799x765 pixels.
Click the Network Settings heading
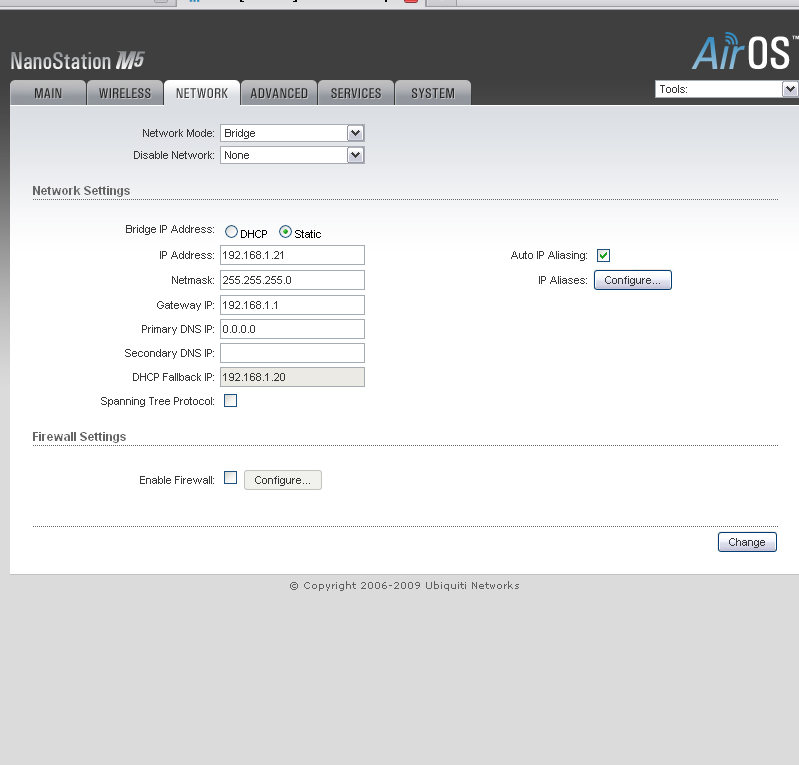pyautogui.click(x=81, y=191)
